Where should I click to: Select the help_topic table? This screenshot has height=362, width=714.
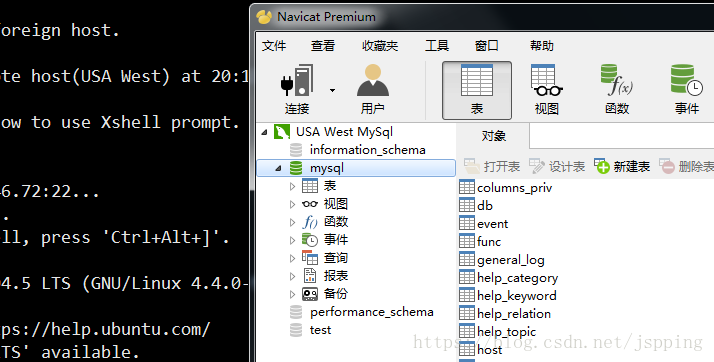(x=507, y=332)
